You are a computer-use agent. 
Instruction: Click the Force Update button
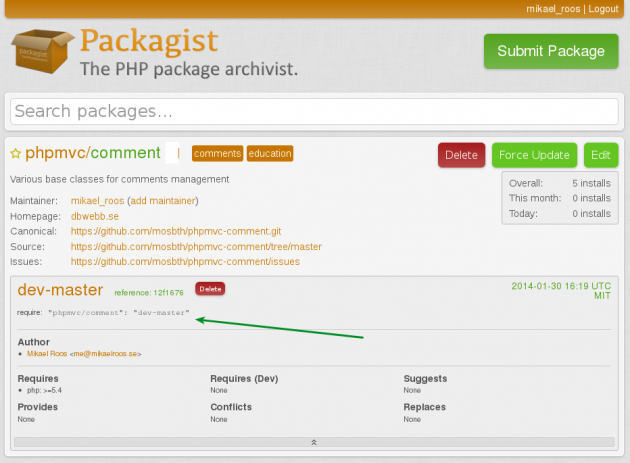534,155
